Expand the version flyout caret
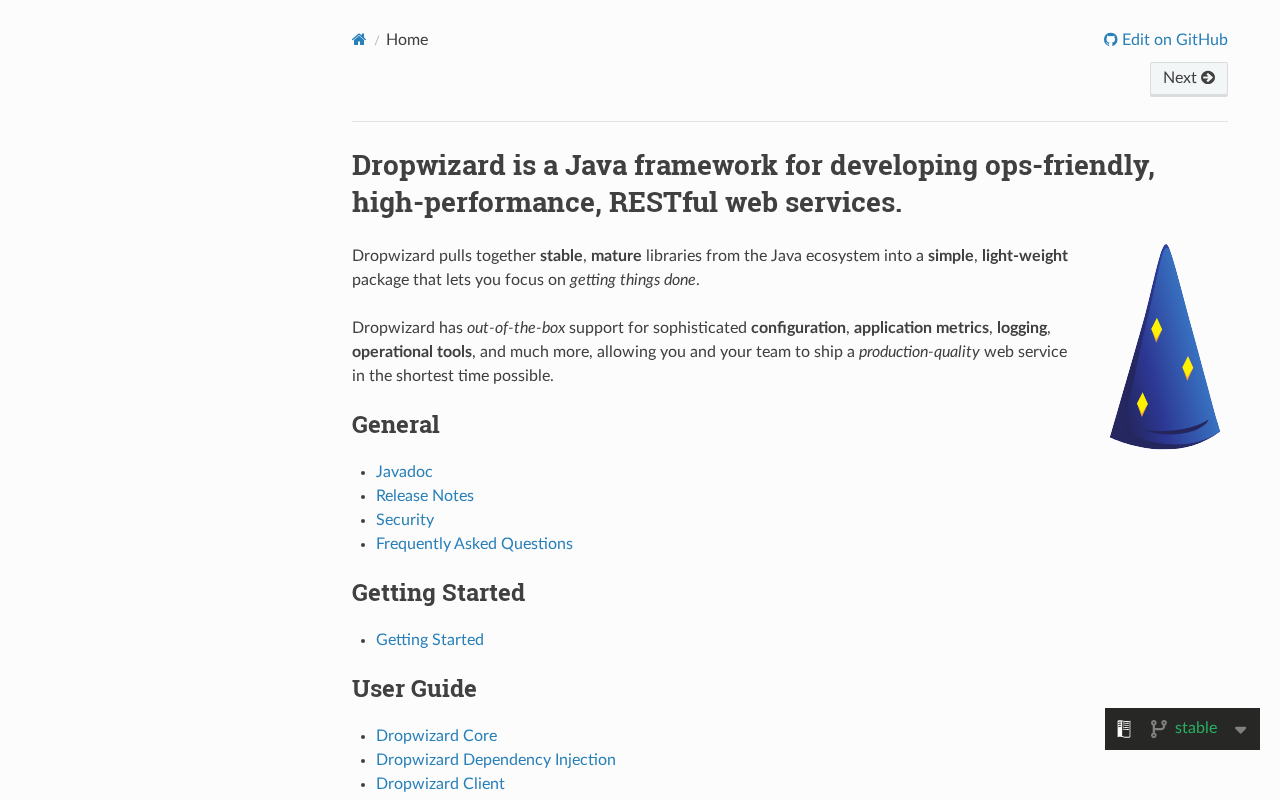1280x800 pixels. [1241, 730]
